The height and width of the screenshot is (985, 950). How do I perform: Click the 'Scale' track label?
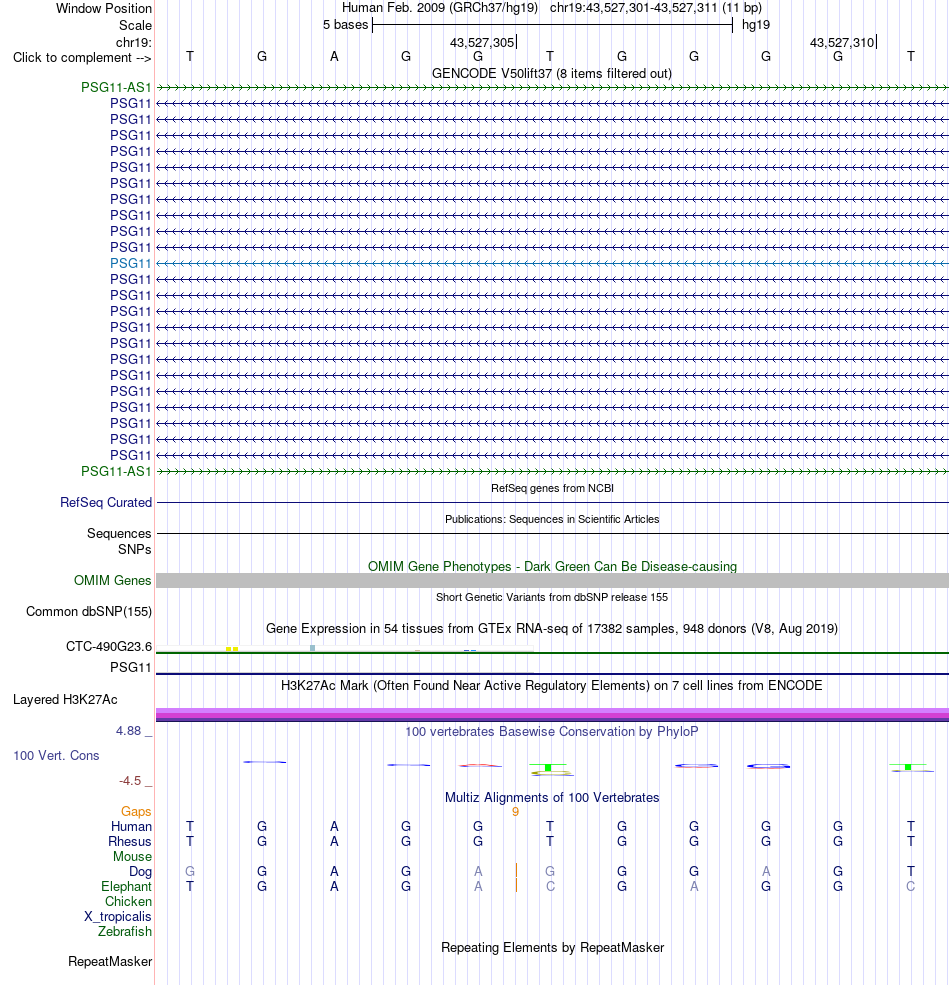pos(136,26)
